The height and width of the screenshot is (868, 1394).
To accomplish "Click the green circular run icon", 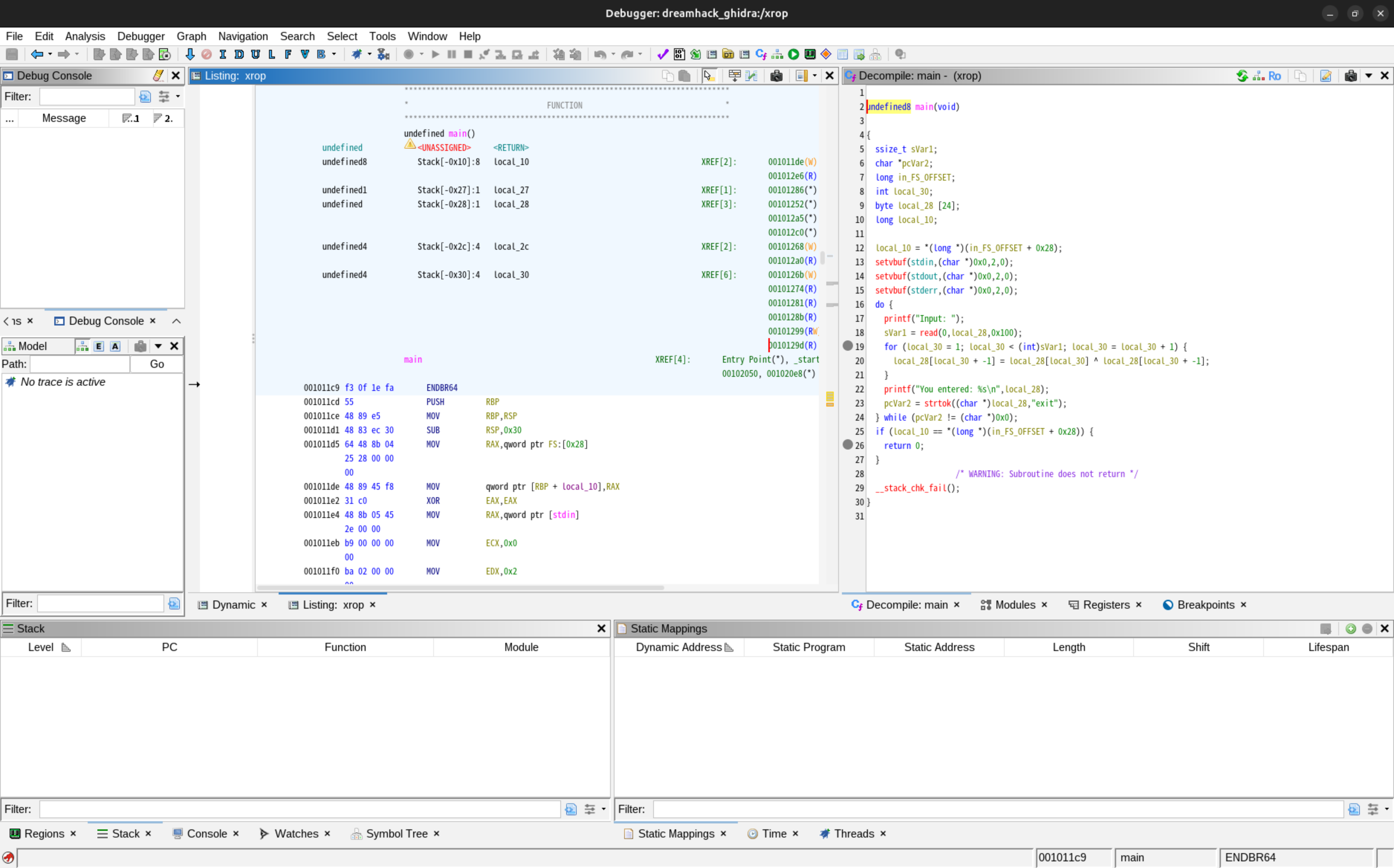I will click(x=794, y=55).
